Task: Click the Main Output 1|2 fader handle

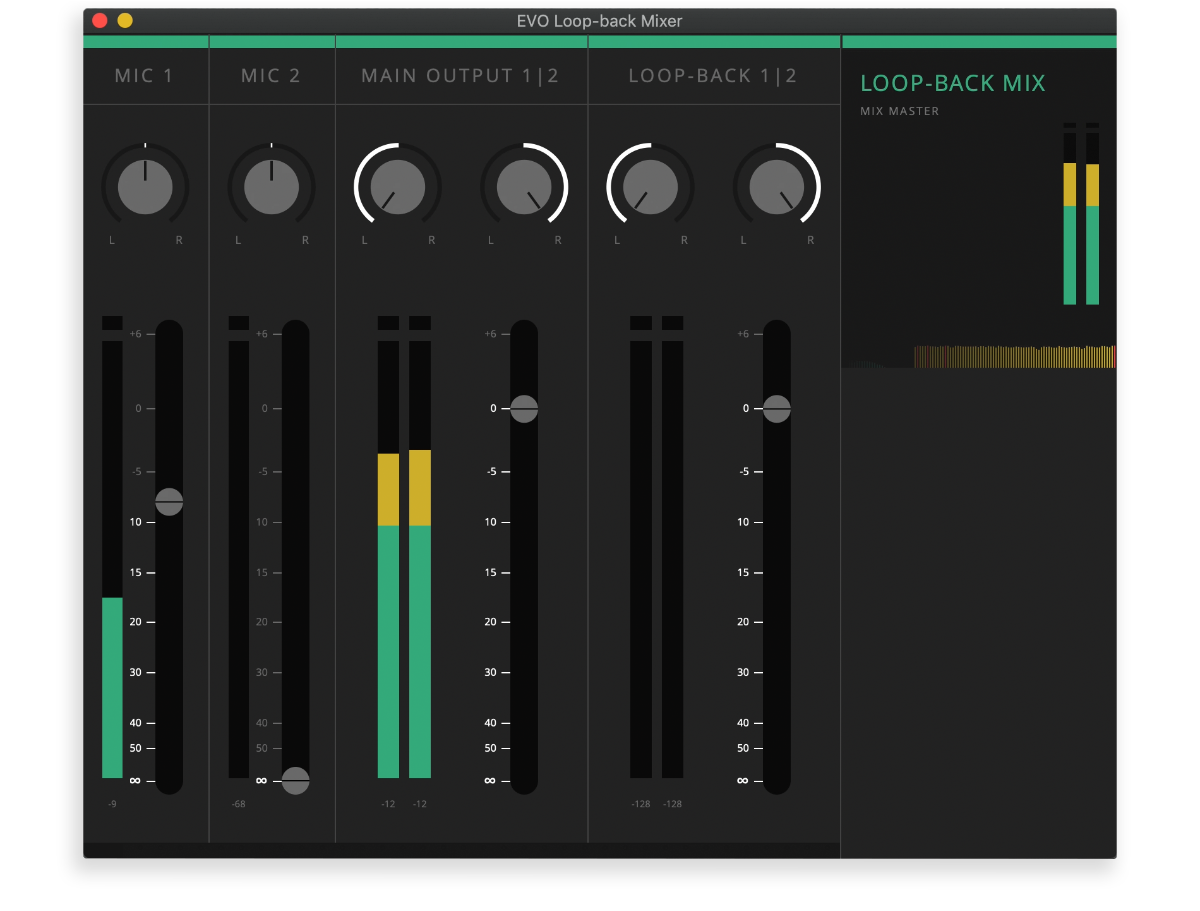Action: (x=524, y=409)
